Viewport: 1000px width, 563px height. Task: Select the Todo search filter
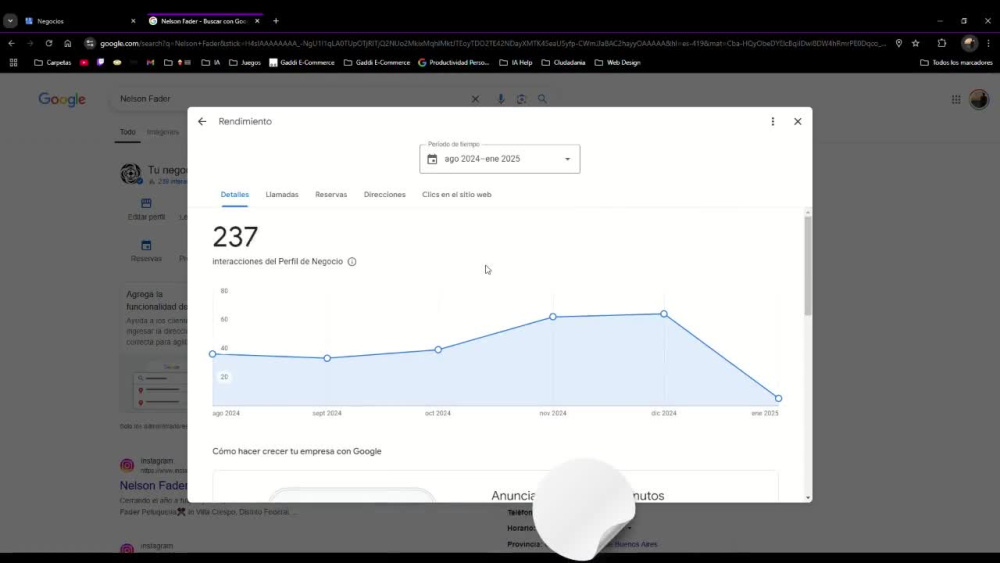[128, 132]
